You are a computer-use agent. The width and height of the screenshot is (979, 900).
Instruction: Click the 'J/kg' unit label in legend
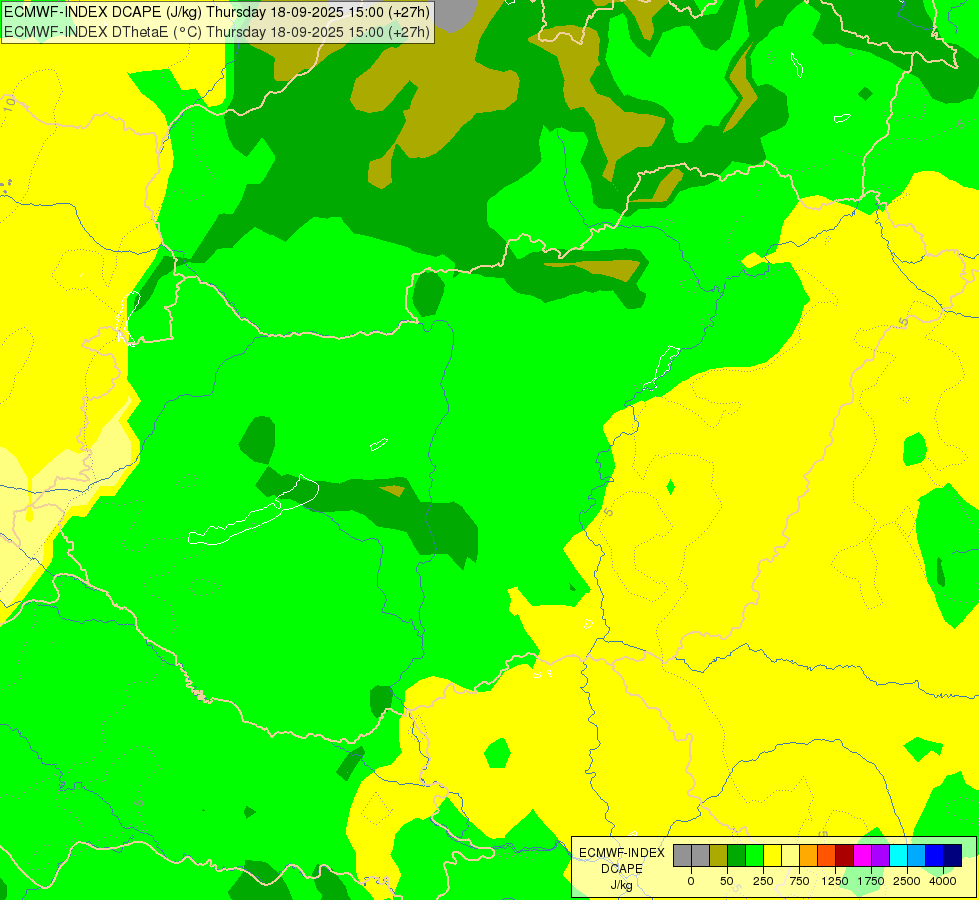click(622, 885)
